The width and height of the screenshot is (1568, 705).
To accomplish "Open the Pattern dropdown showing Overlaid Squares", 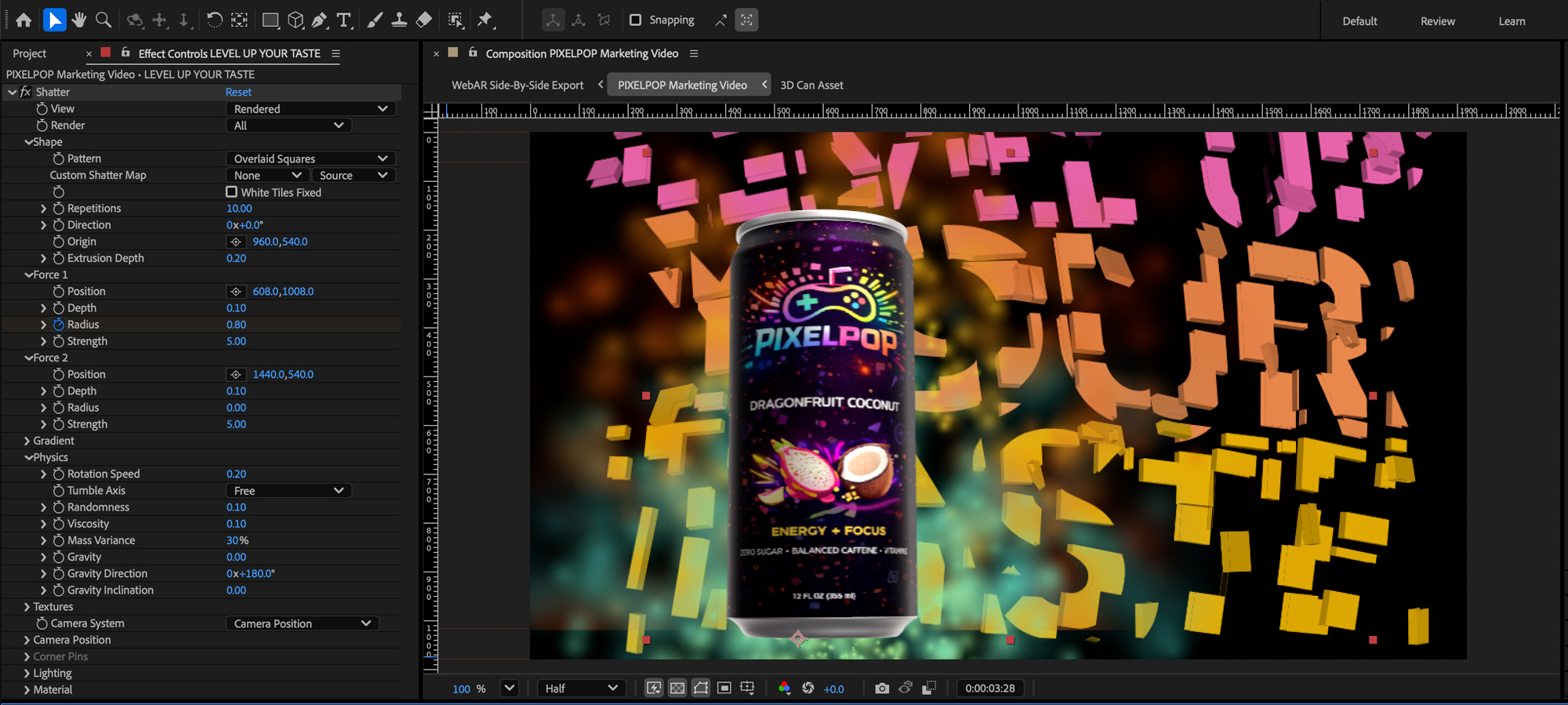I will click(x=310, y=158).
